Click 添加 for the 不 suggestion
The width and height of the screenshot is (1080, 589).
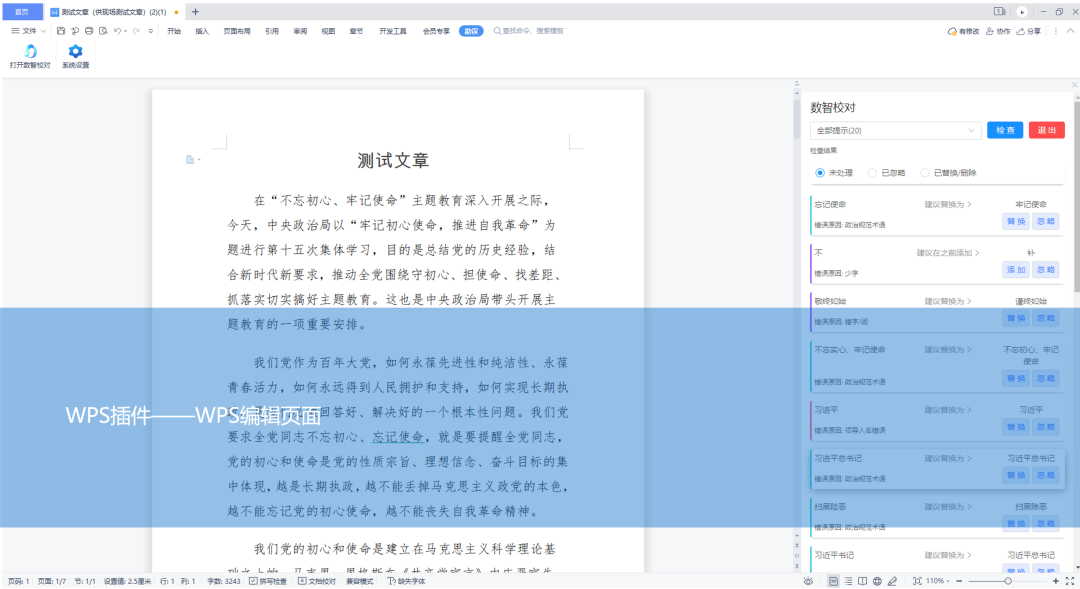point(1016,270)
